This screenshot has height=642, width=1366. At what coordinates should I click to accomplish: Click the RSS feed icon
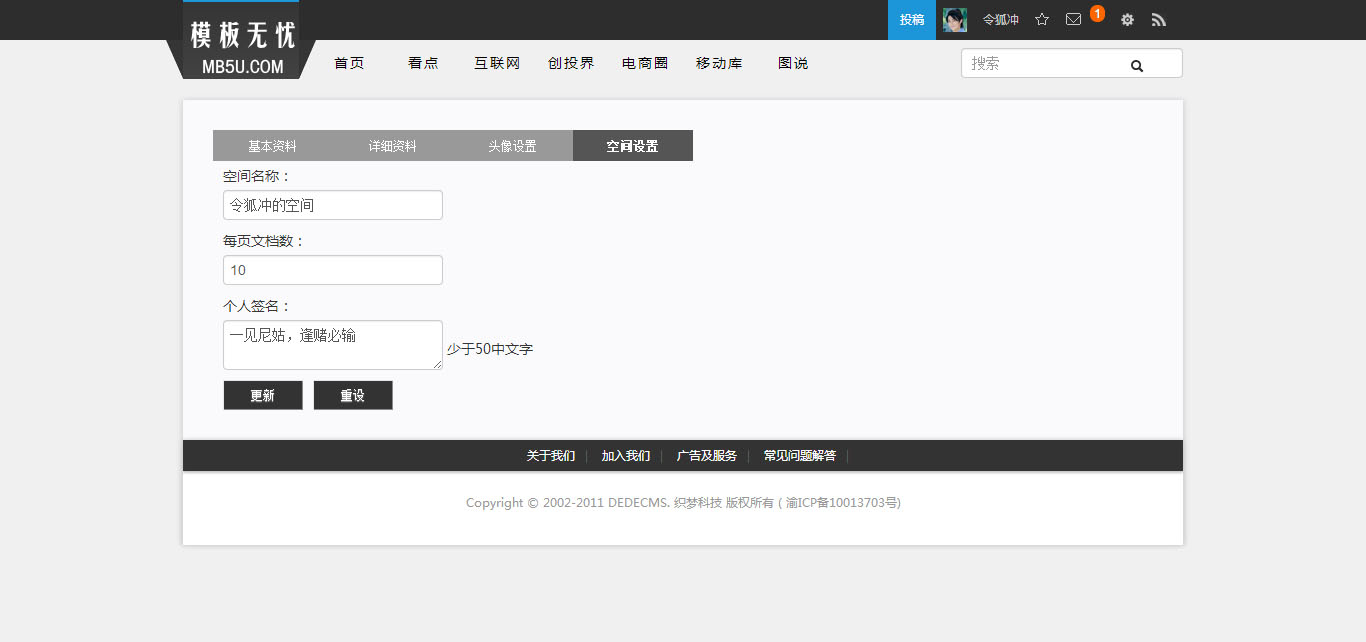1159,20
